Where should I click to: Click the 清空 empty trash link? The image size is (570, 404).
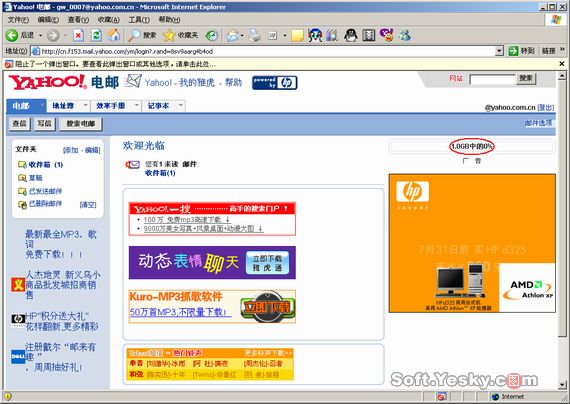tap(88, 205)
